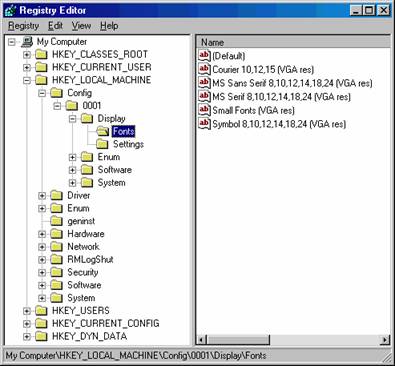Select the (Default) value name
Image resolution: width=395 pixels, height=366 pixels.
pyautogui.click(x=229, y=56)
